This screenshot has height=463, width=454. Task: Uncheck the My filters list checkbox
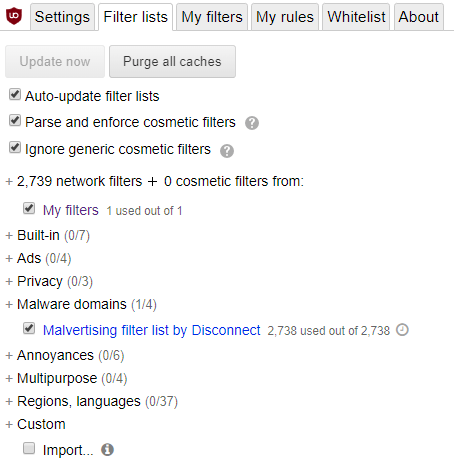pos(29,208)
